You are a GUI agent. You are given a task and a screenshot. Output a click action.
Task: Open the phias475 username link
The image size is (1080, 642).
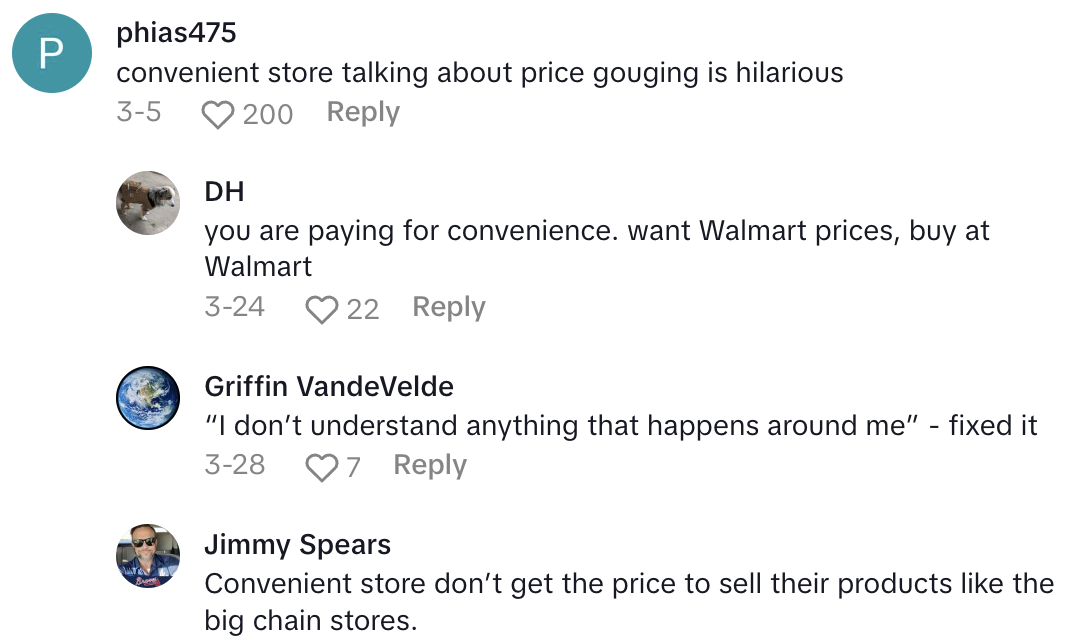pos(176,33)
